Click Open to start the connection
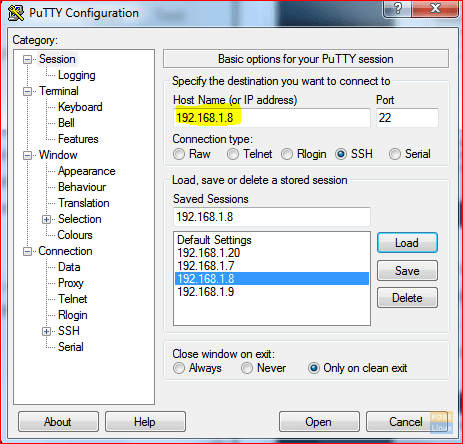 (x=319, y=422)
